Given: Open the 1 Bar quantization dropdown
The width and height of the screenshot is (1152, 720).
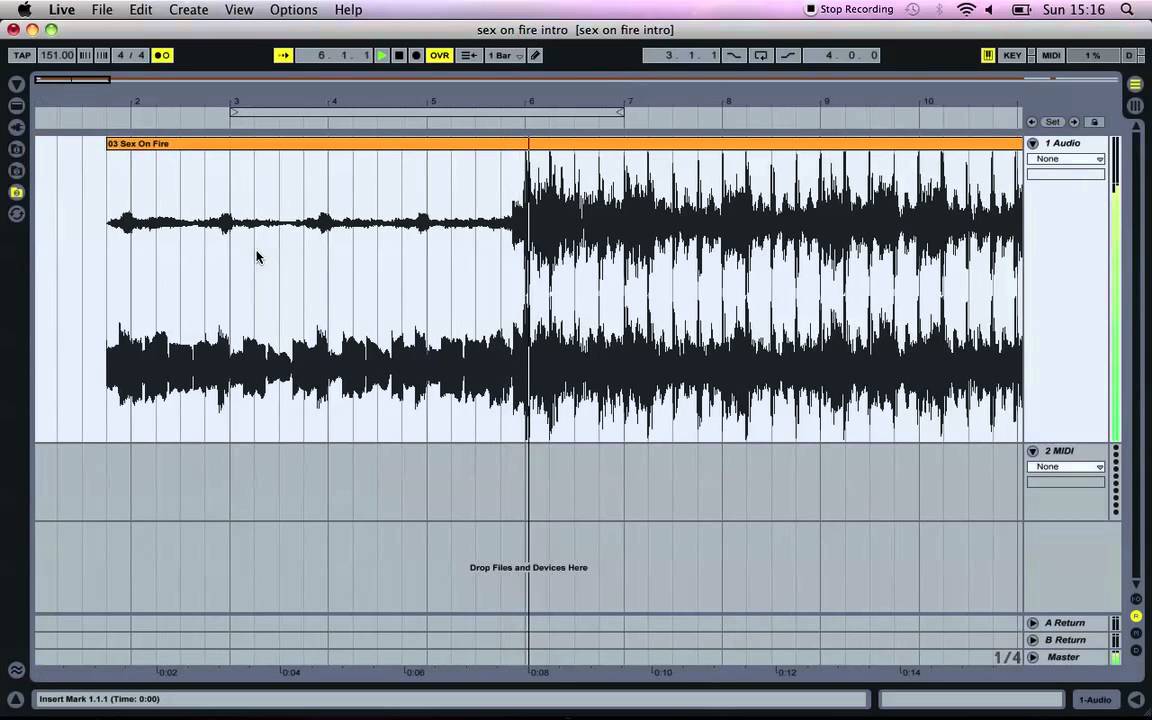Looking at the screenshot, I should pyautogui.click(x=505, y=55).
